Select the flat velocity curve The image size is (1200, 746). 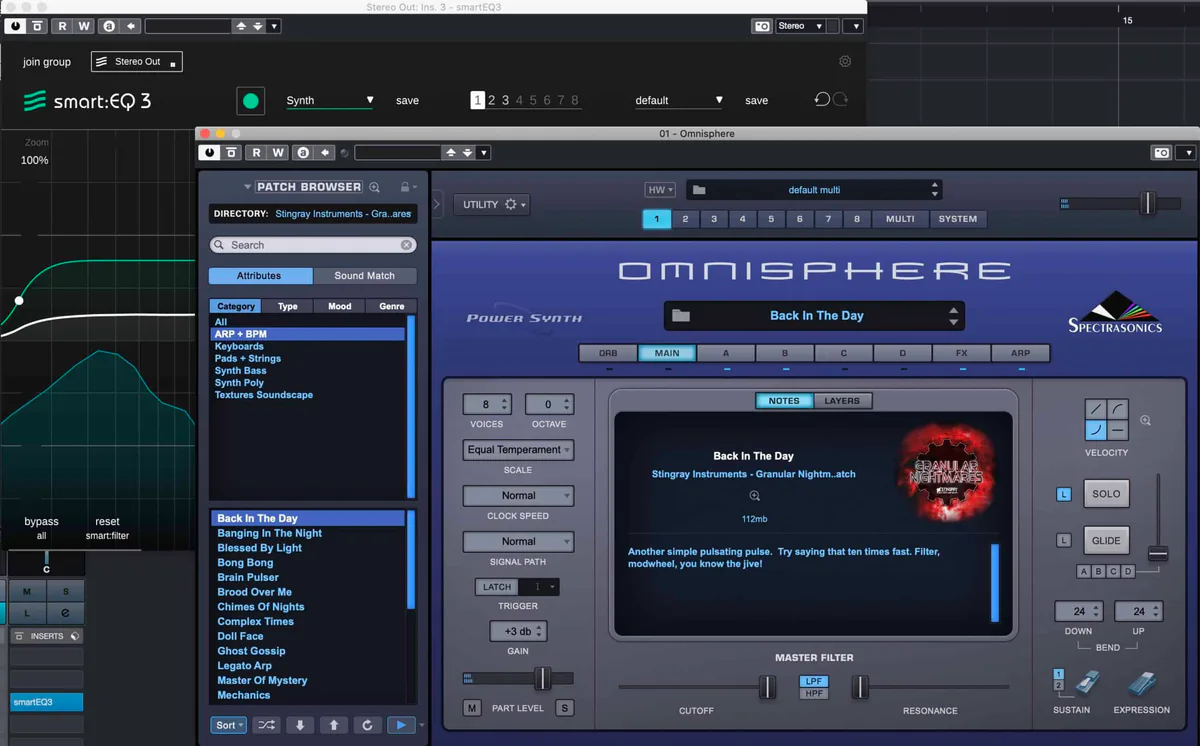point(1118,431)
